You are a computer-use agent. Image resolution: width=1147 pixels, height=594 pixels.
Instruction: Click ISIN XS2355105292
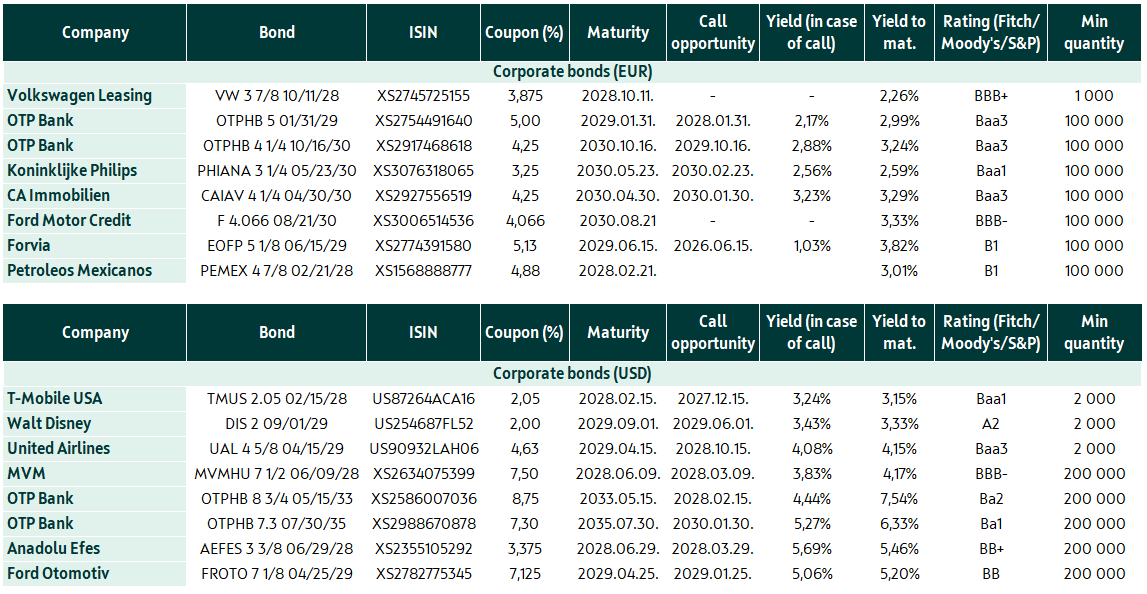(424, 548)
